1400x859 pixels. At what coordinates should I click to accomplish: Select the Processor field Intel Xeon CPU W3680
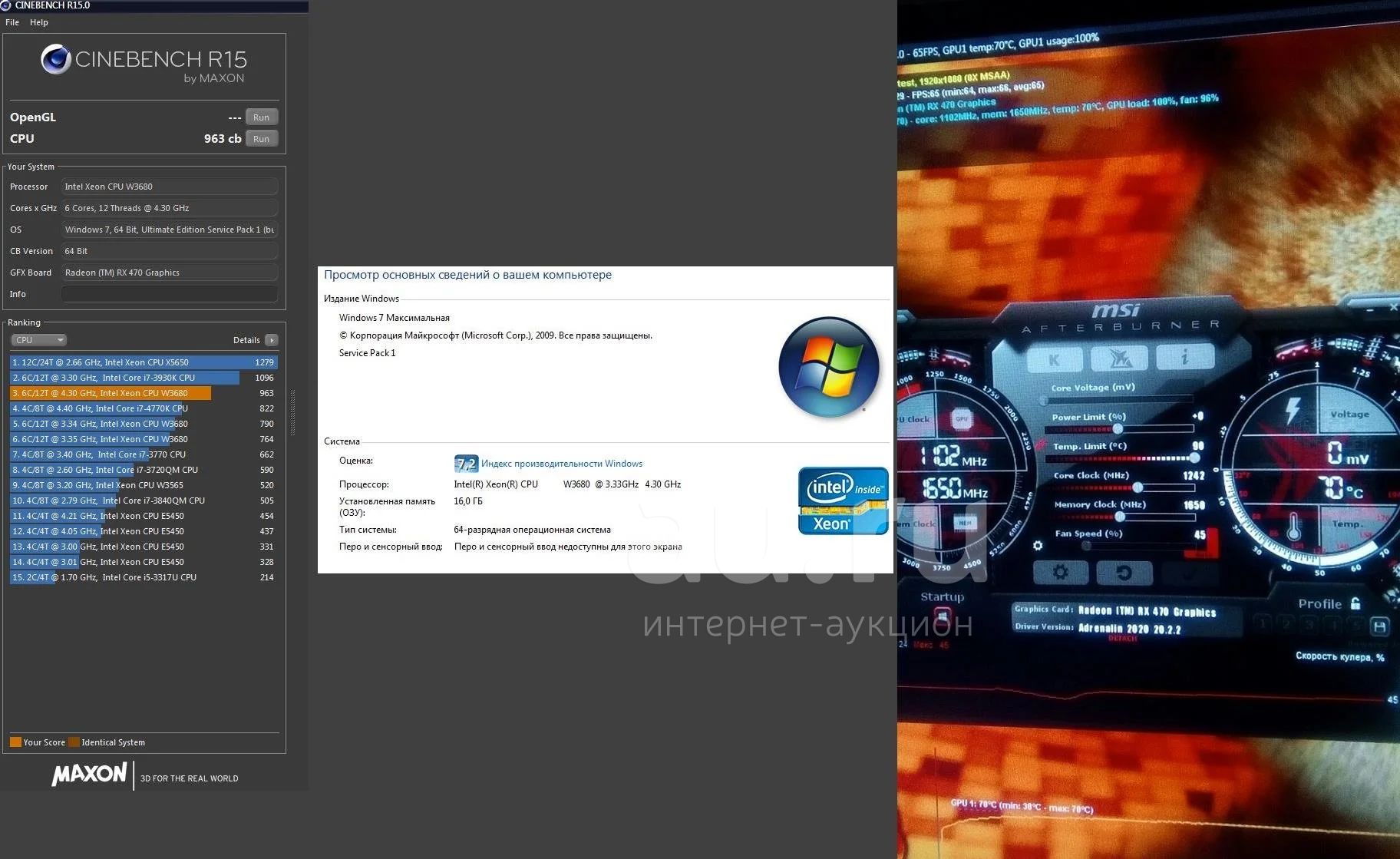[x=170, y=187]
